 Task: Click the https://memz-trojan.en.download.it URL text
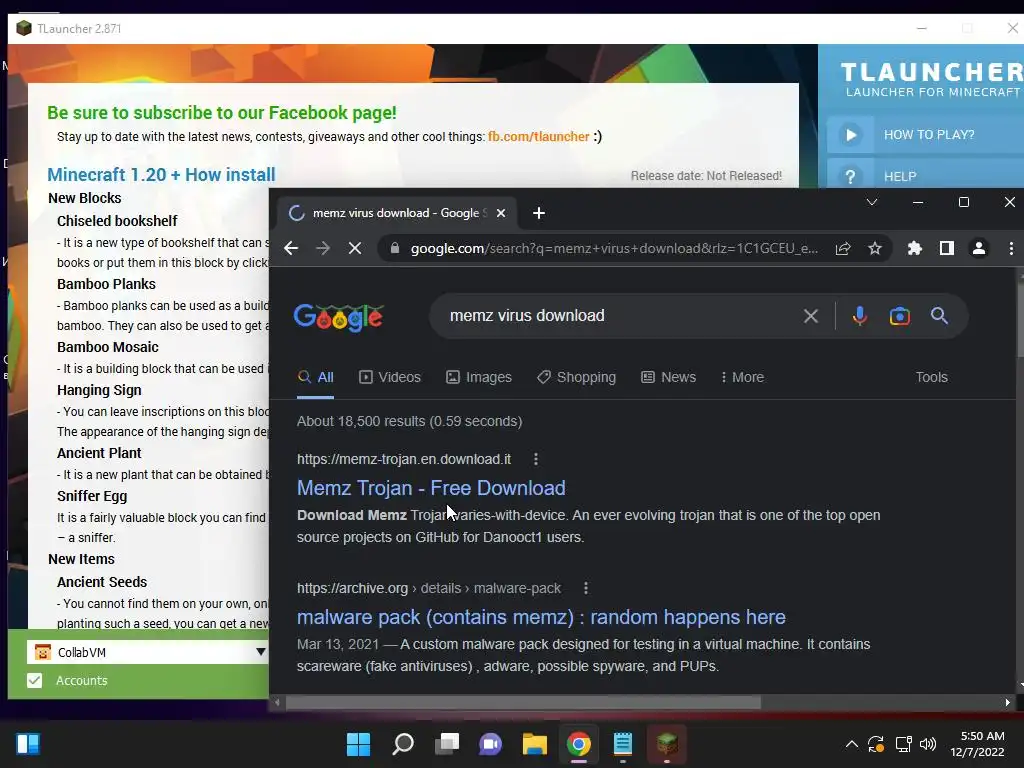(x=404, y=459)
